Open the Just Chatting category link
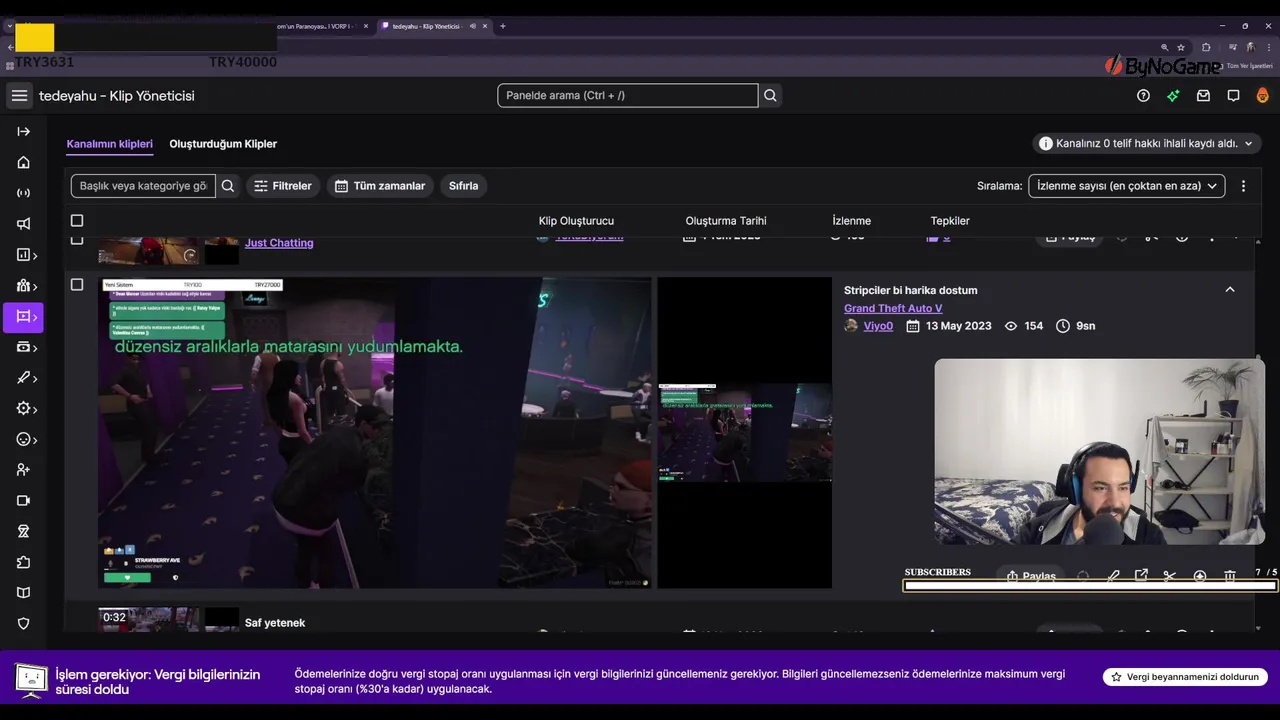The image size is (1280, 720). [x=279, y=243]
